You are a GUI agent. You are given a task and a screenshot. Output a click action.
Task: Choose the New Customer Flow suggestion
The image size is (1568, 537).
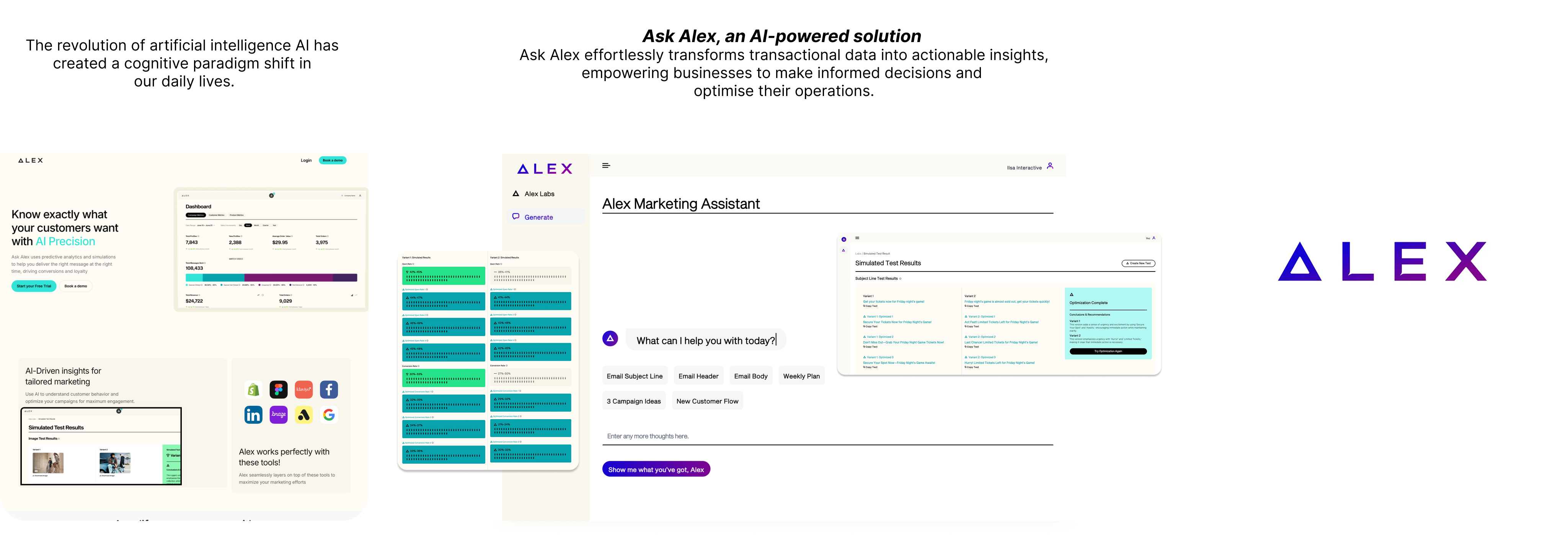[x=707, y=401]
